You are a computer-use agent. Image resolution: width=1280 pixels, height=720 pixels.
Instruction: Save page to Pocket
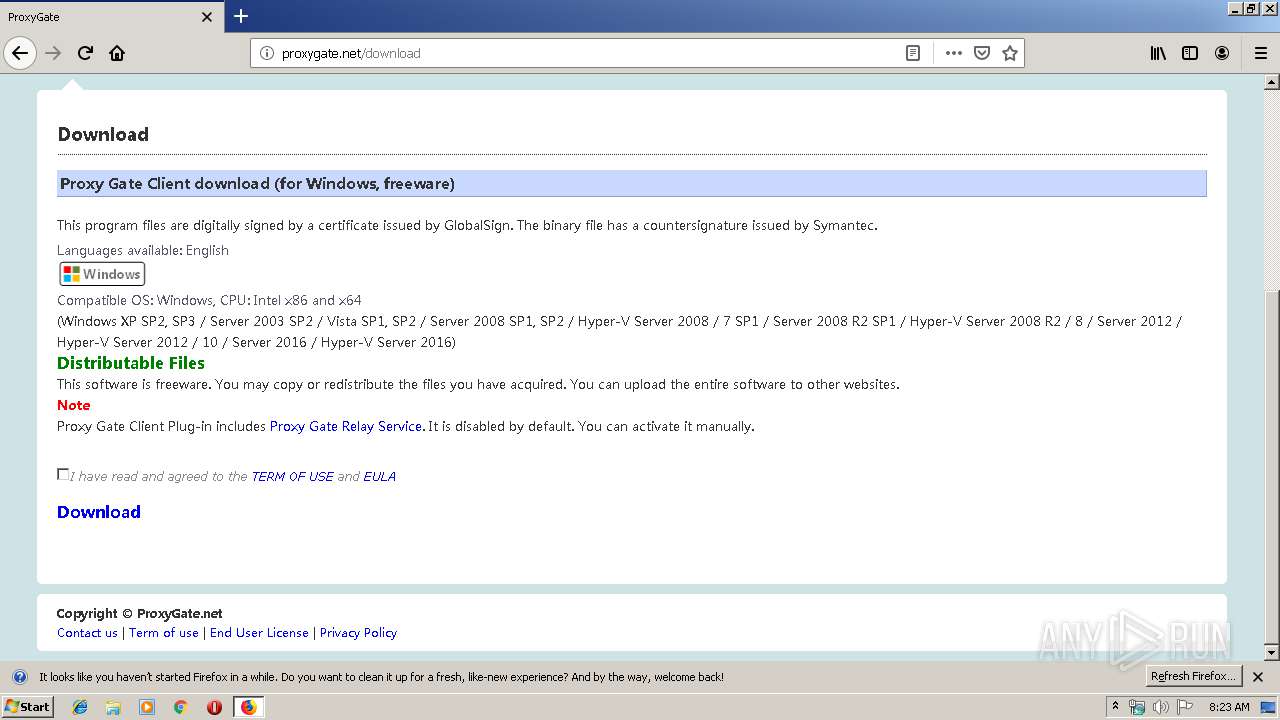coord(982,53)
